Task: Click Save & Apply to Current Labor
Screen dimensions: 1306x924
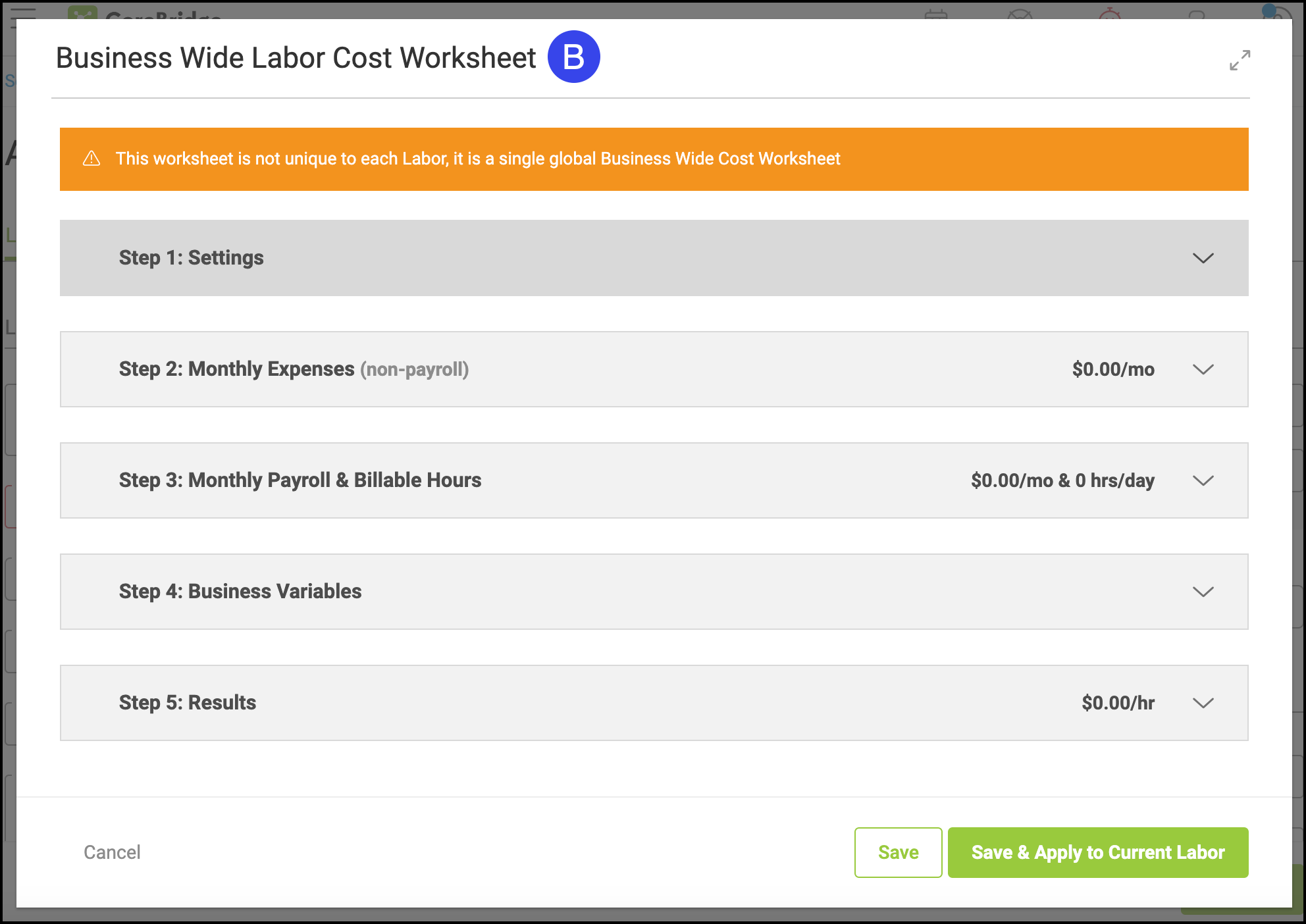Action: 1097,852
